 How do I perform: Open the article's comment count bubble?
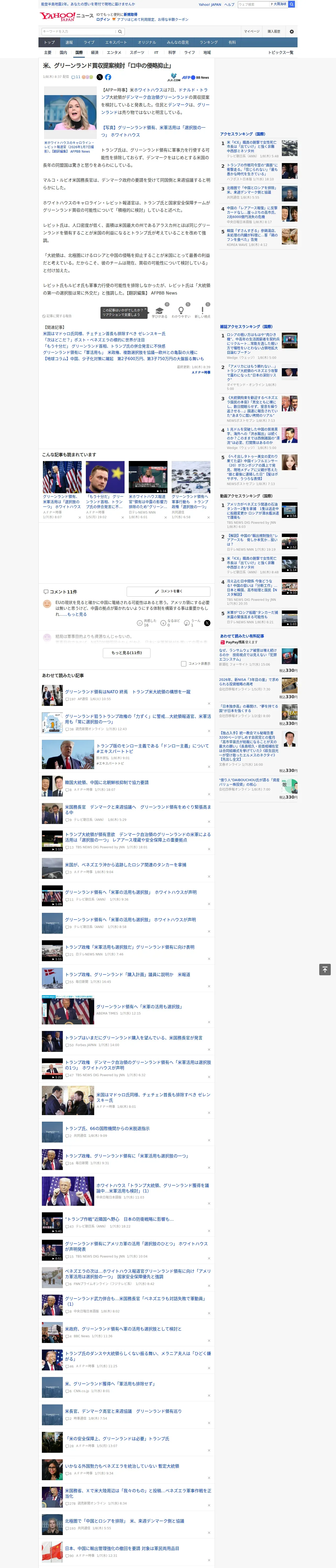(x=76, y=77)
